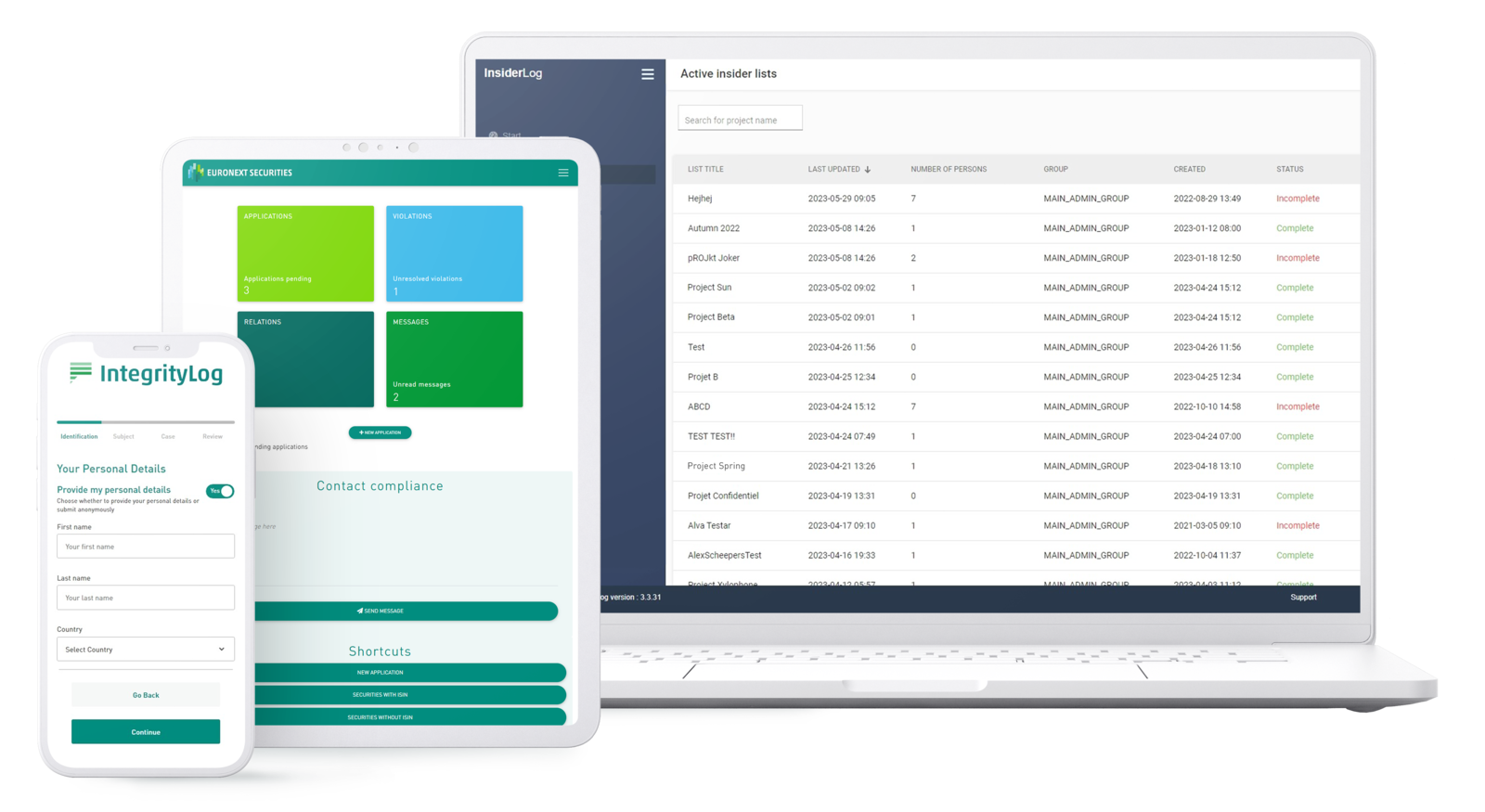Go to the Case step tab
The width and height of the screenshot is (1485, 812).
pyautogui.click(x=168, y=436)
